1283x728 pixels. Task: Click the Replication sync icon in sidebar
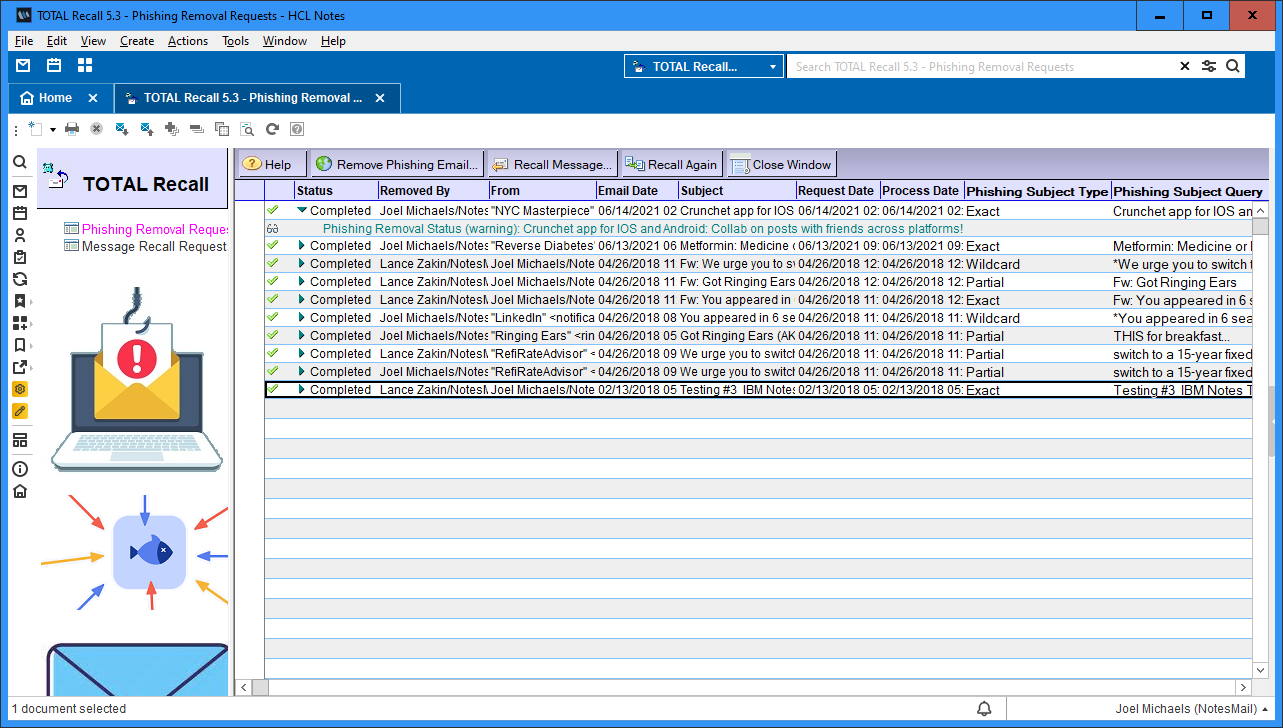coord(20,280)
